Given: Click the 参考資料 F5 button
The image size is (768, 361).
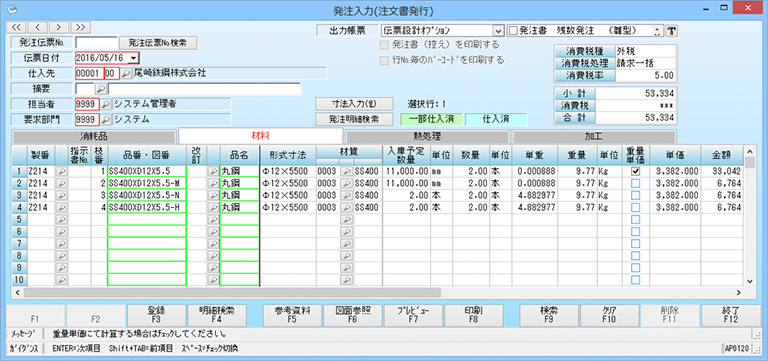Looking at the screenshot, I should pyautogui.click(x=292, y=314).
